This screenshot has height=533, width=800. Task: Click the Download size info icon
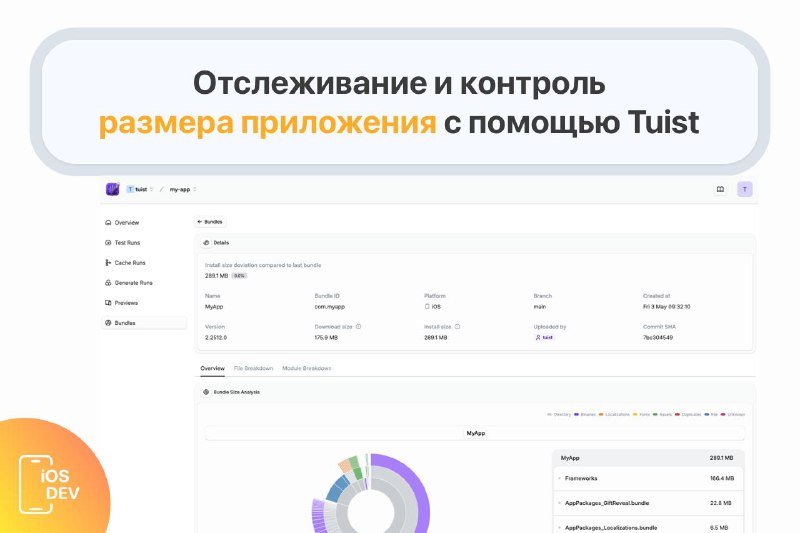[x=358, y=326]
